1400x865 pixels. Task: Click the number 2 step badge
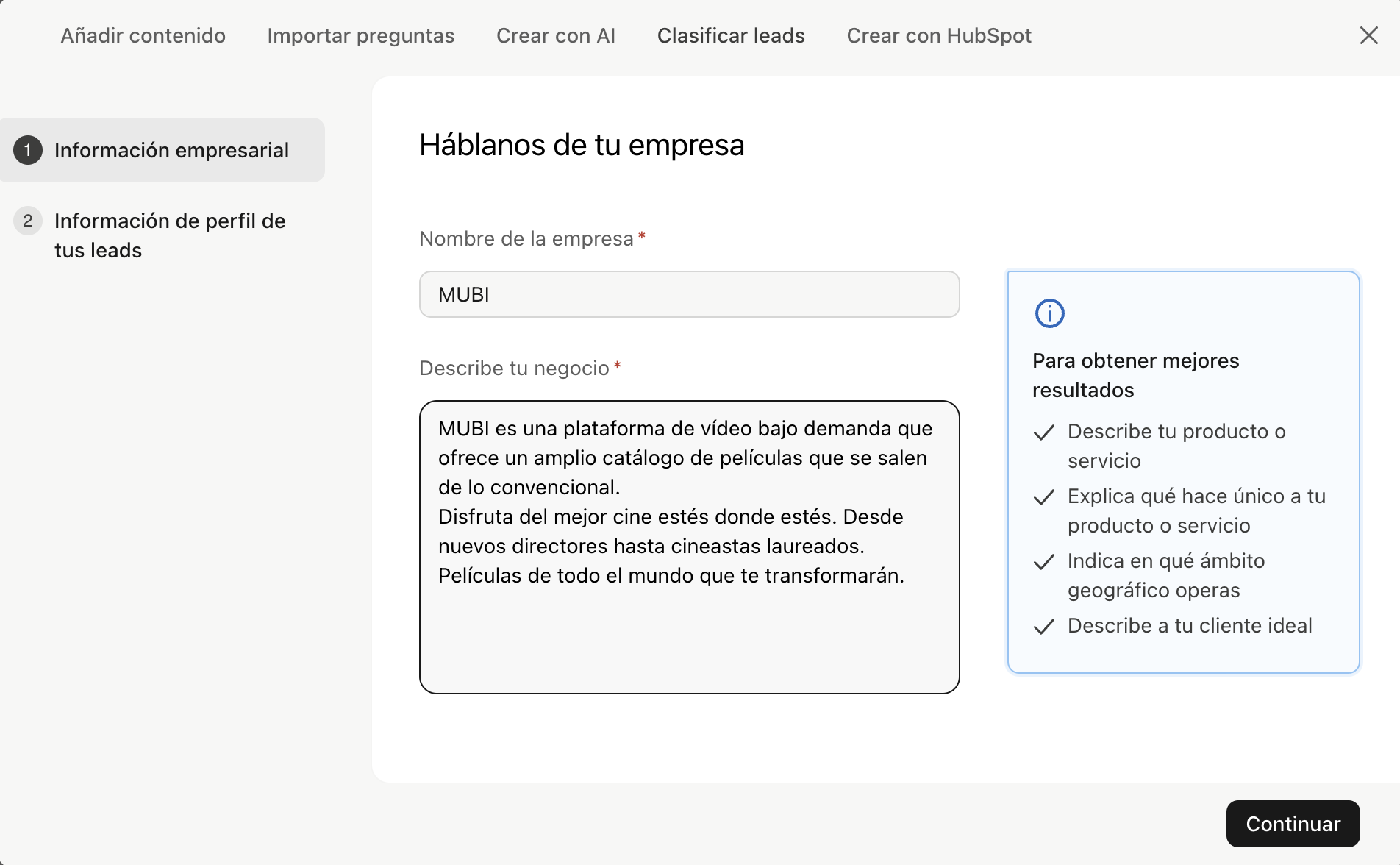click(x=28, y=221)
